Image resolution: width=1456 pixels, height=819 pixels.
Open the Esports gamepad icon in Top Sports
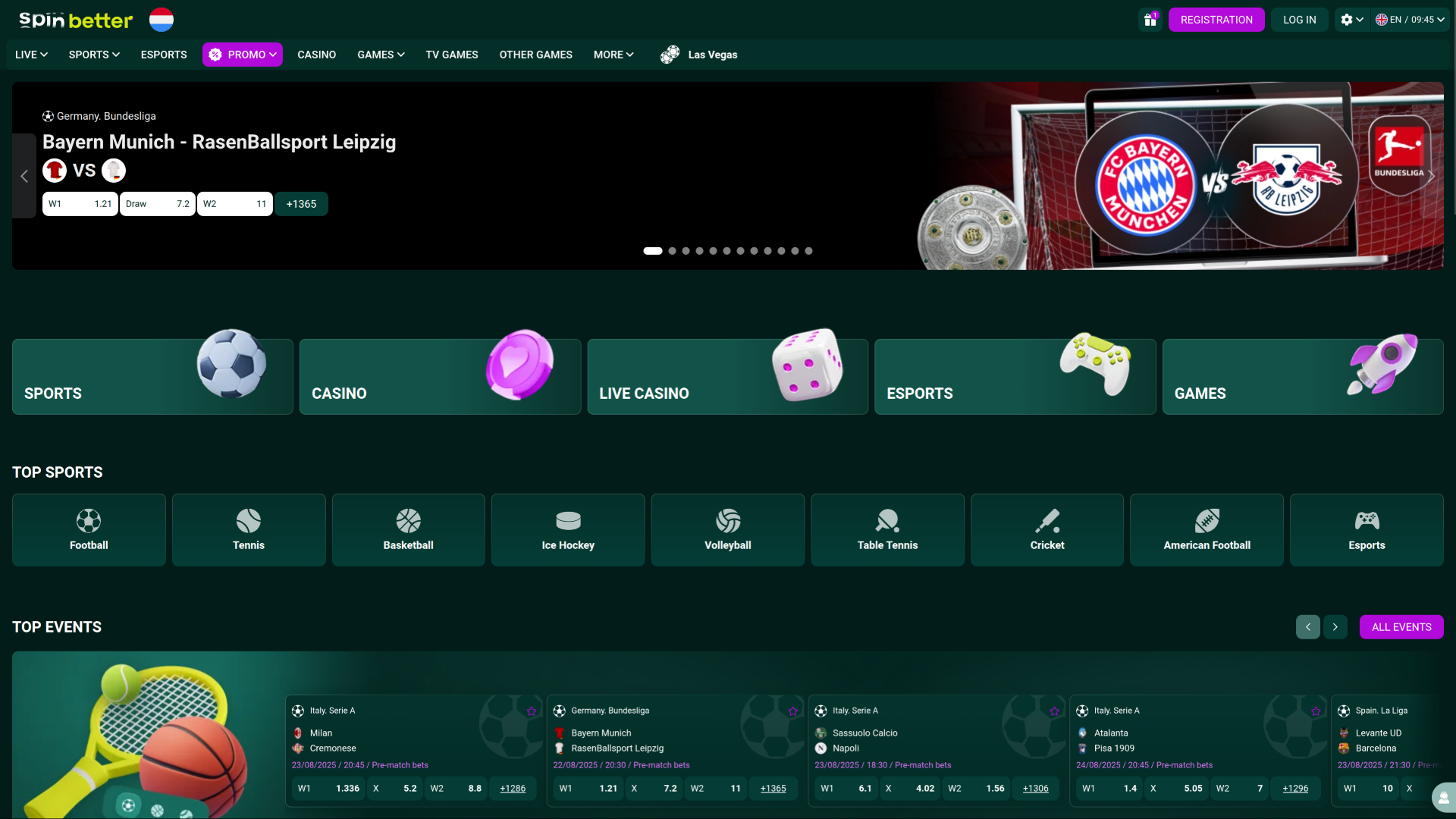[x=1366, y=521]
